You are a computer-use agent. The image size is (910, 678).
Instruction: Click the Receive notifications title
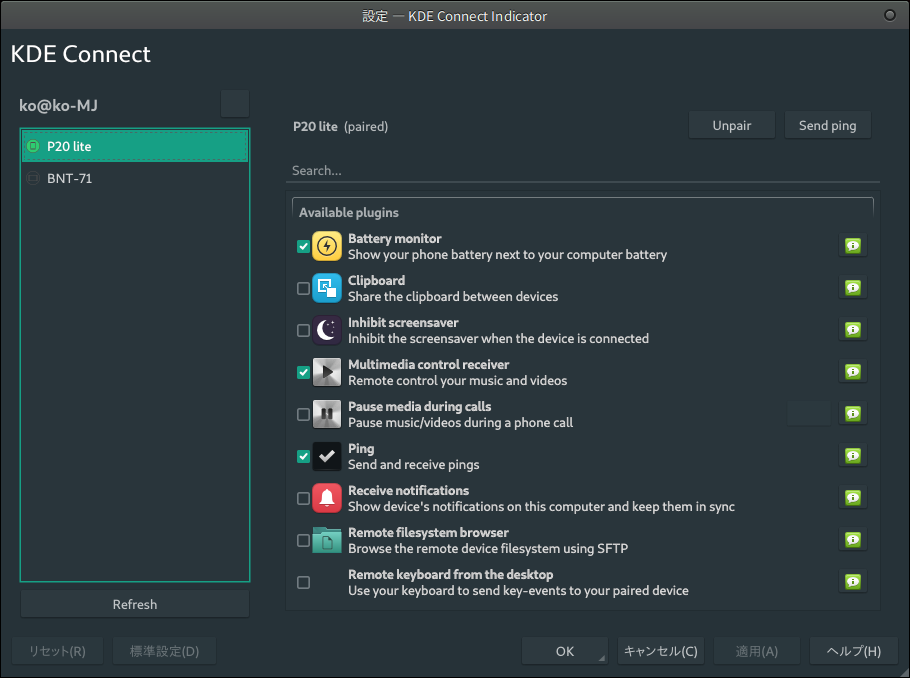click(409, 491)
